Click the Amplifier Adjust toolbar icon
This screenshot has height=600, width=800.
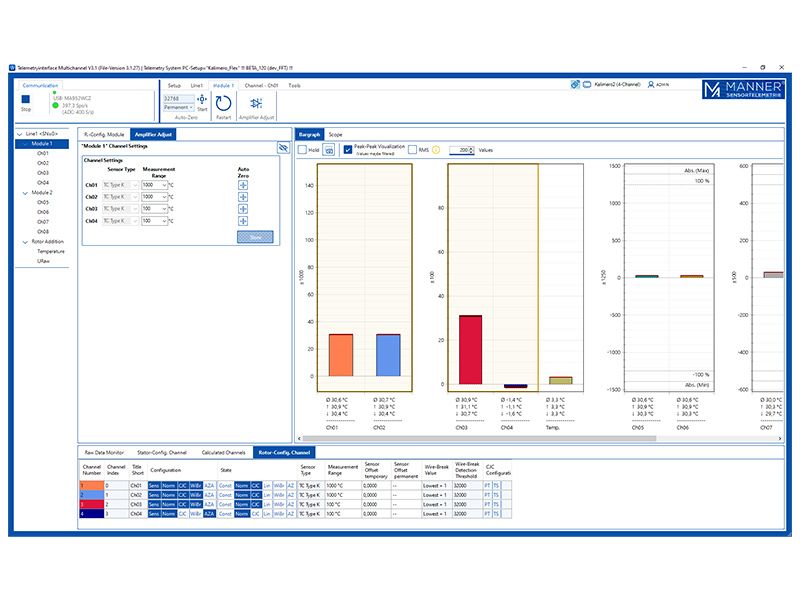(x=256, y=104)
